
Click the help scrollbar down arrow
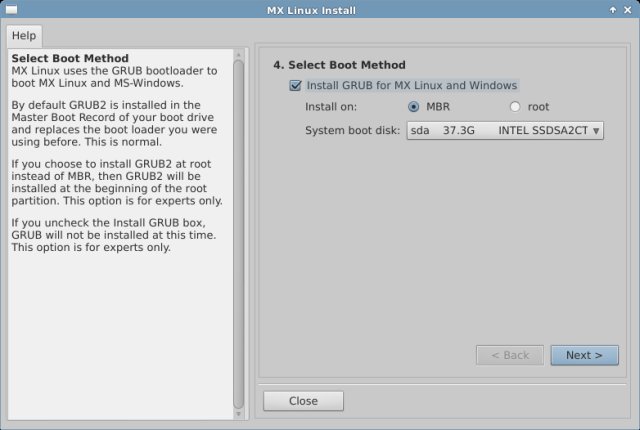pyautogui.click(x=239, y=414)
